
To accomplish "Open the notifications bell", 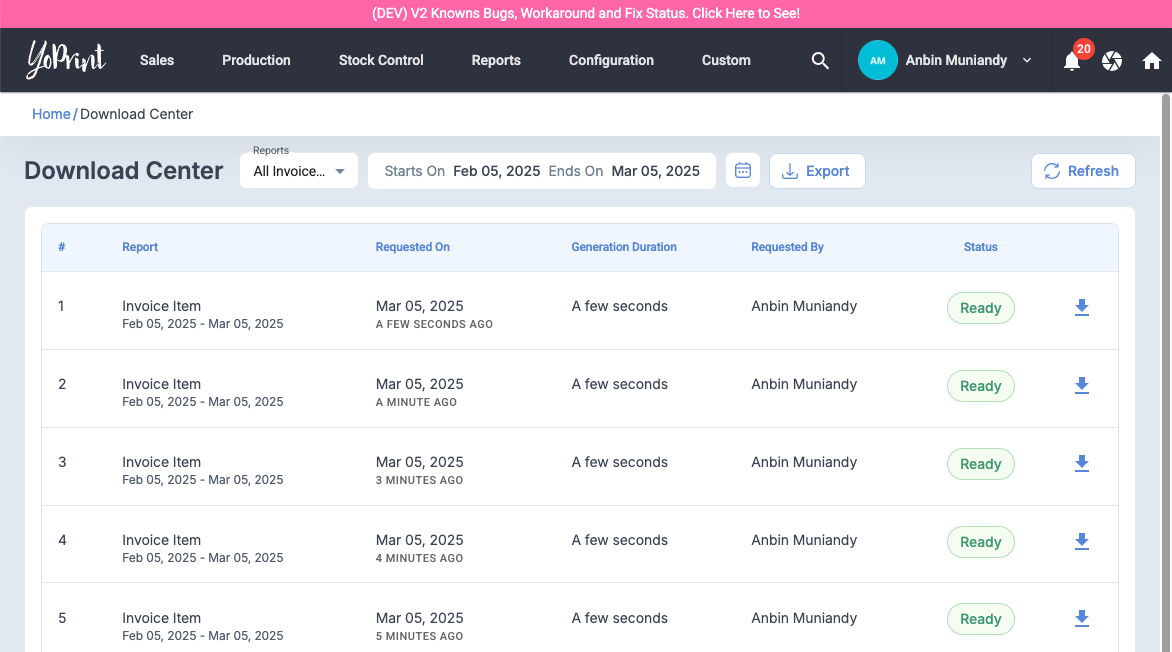I will 1072,61.
